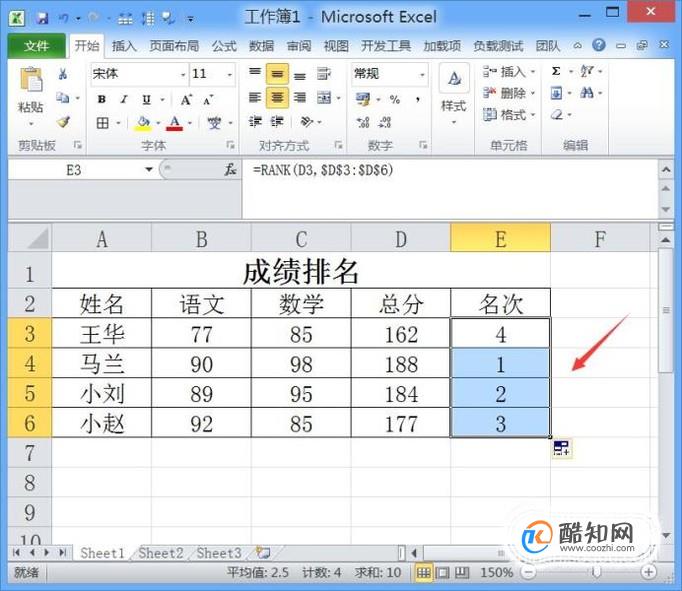Open the Name Box dropdown arrow

pyautogui.click(x=149, y=170)
